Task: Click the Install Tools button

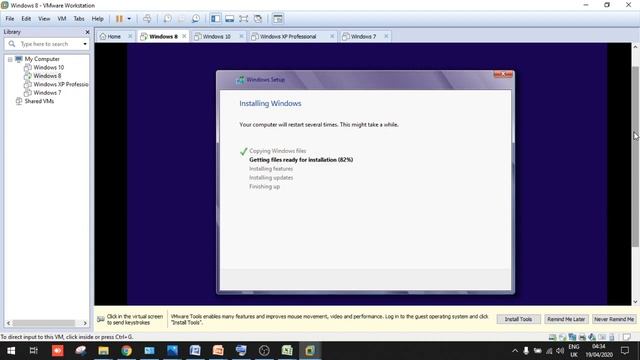Action: pyautogui.click(x=518, y=319)
